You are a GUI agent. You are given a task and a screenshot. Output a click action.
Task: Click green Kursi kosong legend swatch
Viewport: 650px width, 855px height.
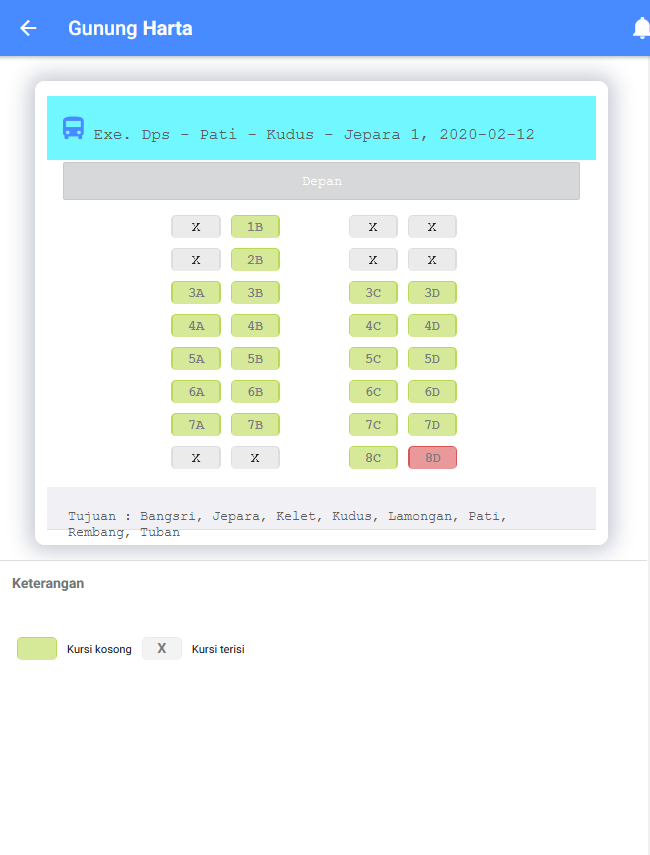[37, 648]
